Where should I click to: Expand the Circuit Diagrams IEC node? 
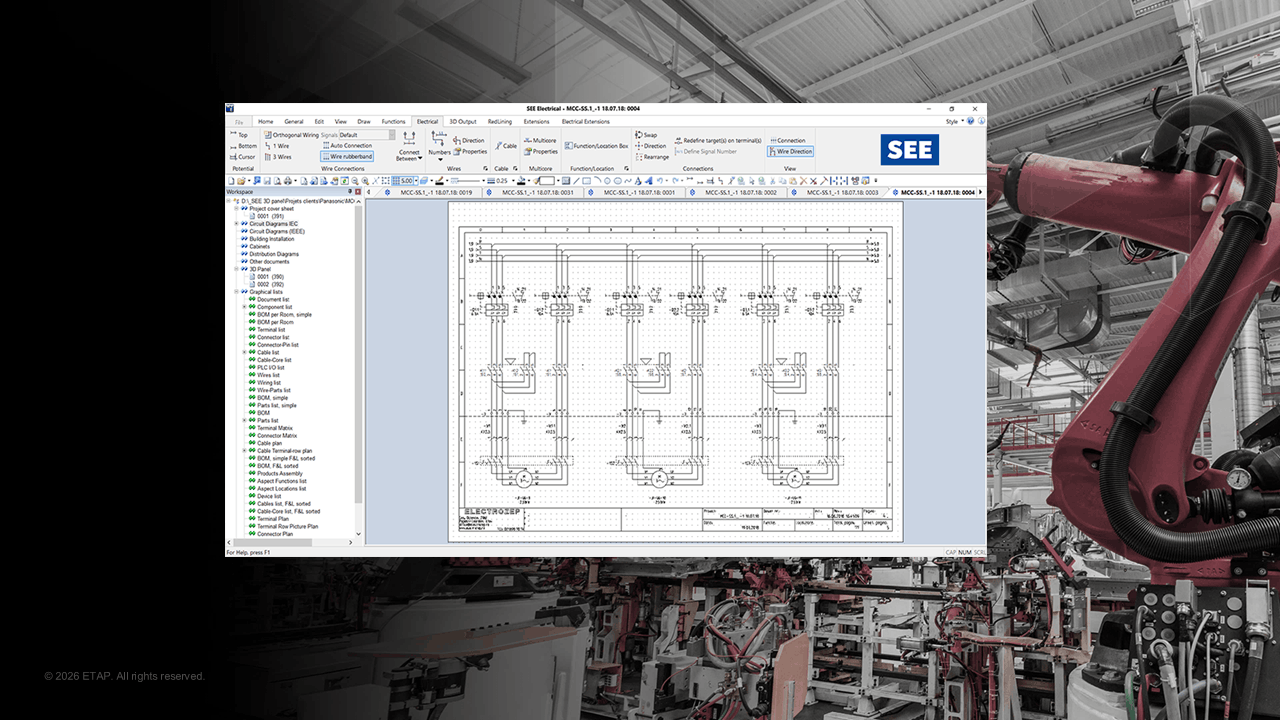(237, 224)
